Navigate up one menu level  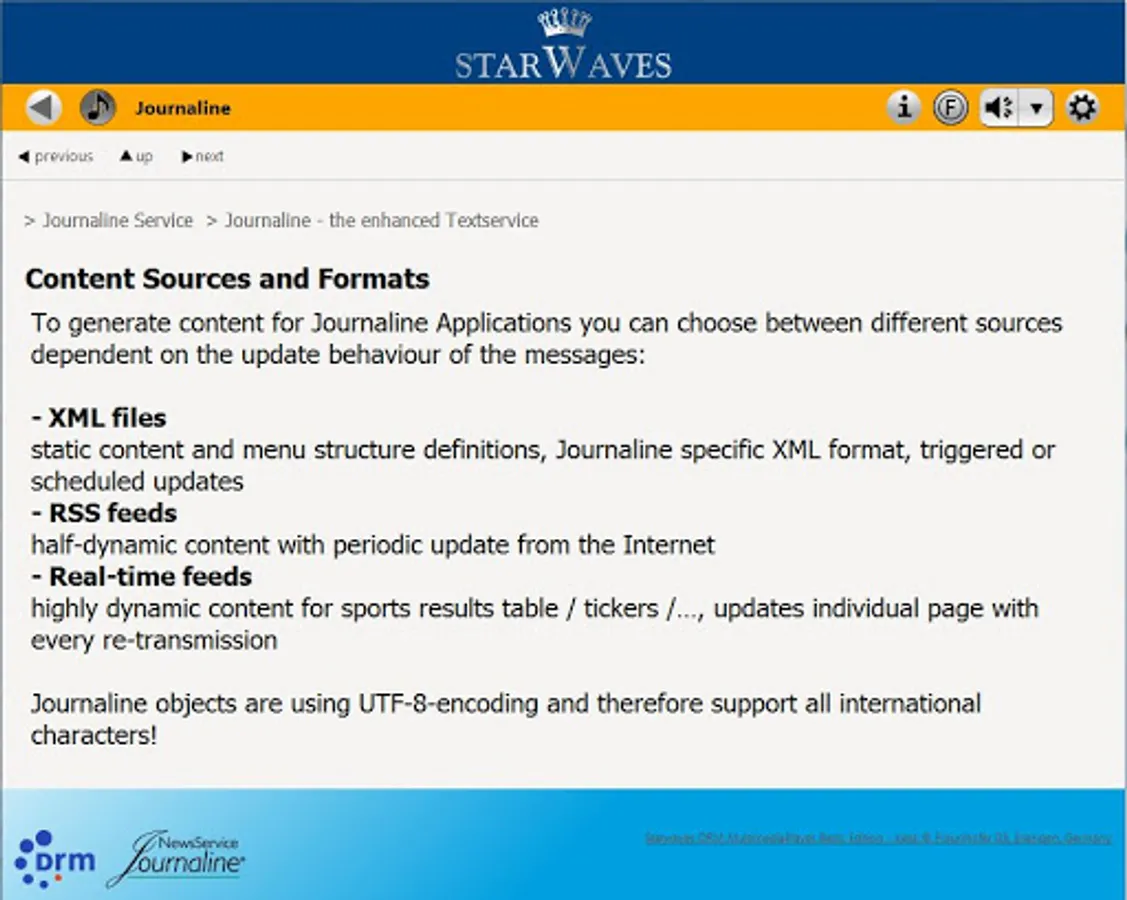(x=136, y=156)
